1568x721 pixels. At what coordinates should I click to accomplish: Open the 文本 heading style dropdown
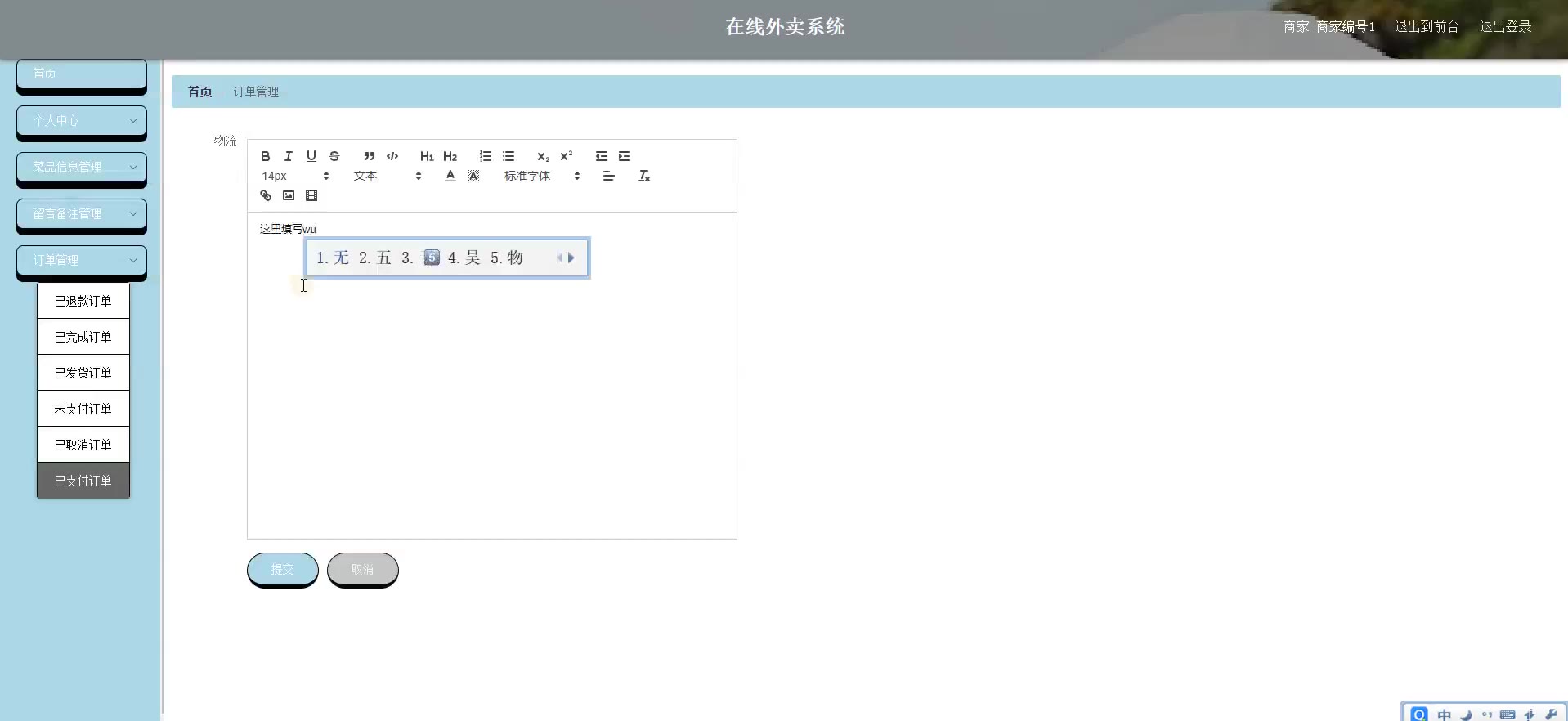(x=388, y=176)
